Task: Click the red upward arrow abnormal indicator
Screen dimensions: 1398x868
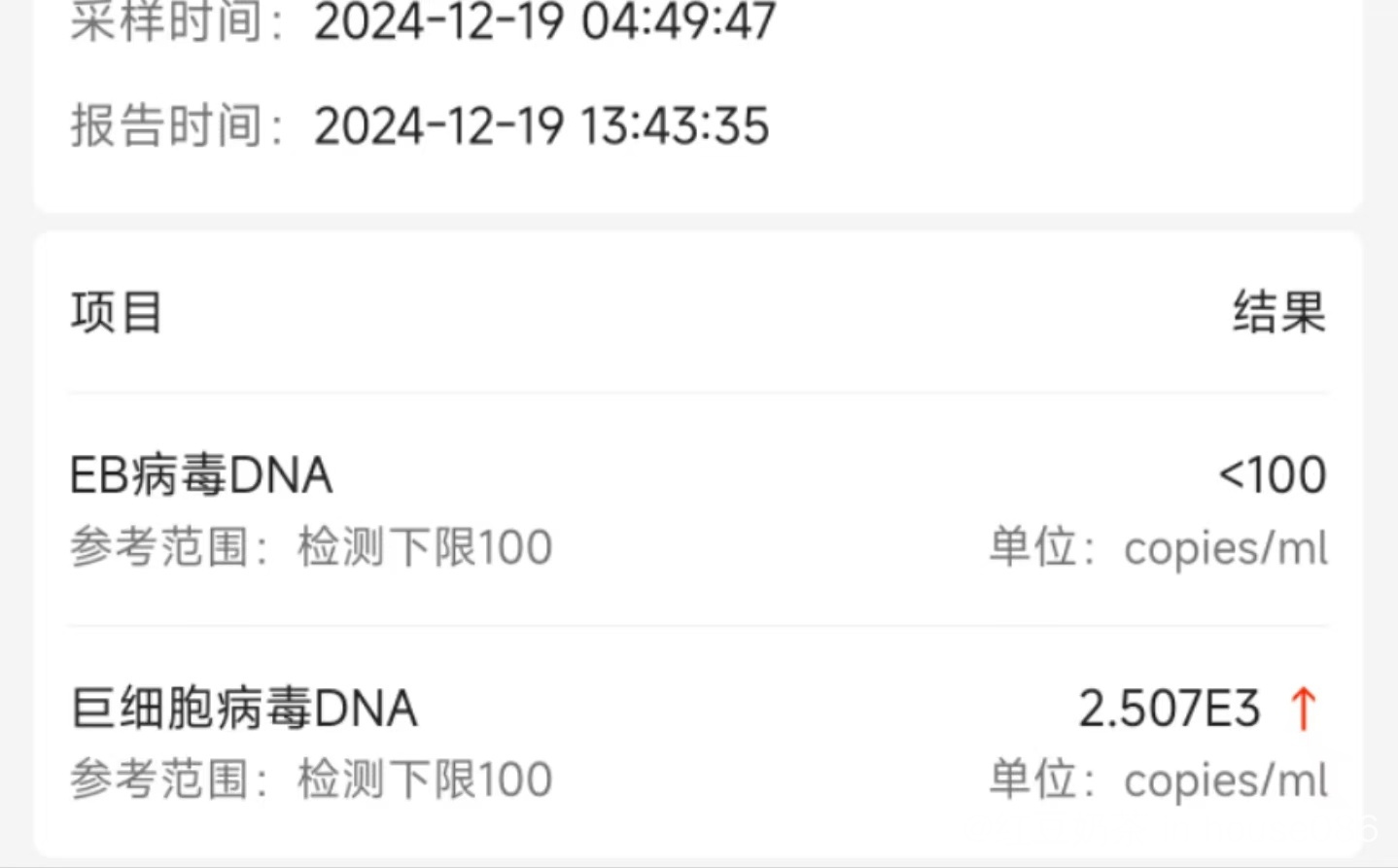Action: pos(1304,708)
